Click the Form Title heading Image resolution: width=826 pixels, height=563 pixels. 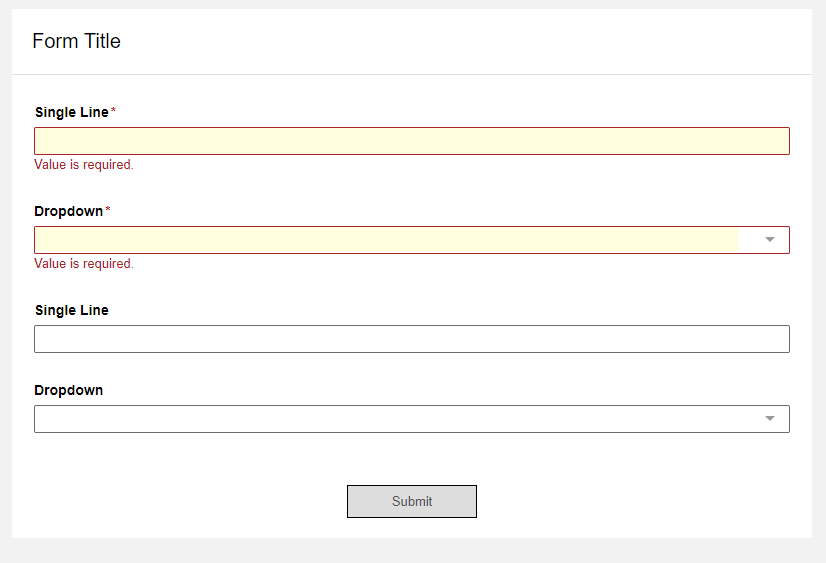pyautogui.click(x=76, y=41)
